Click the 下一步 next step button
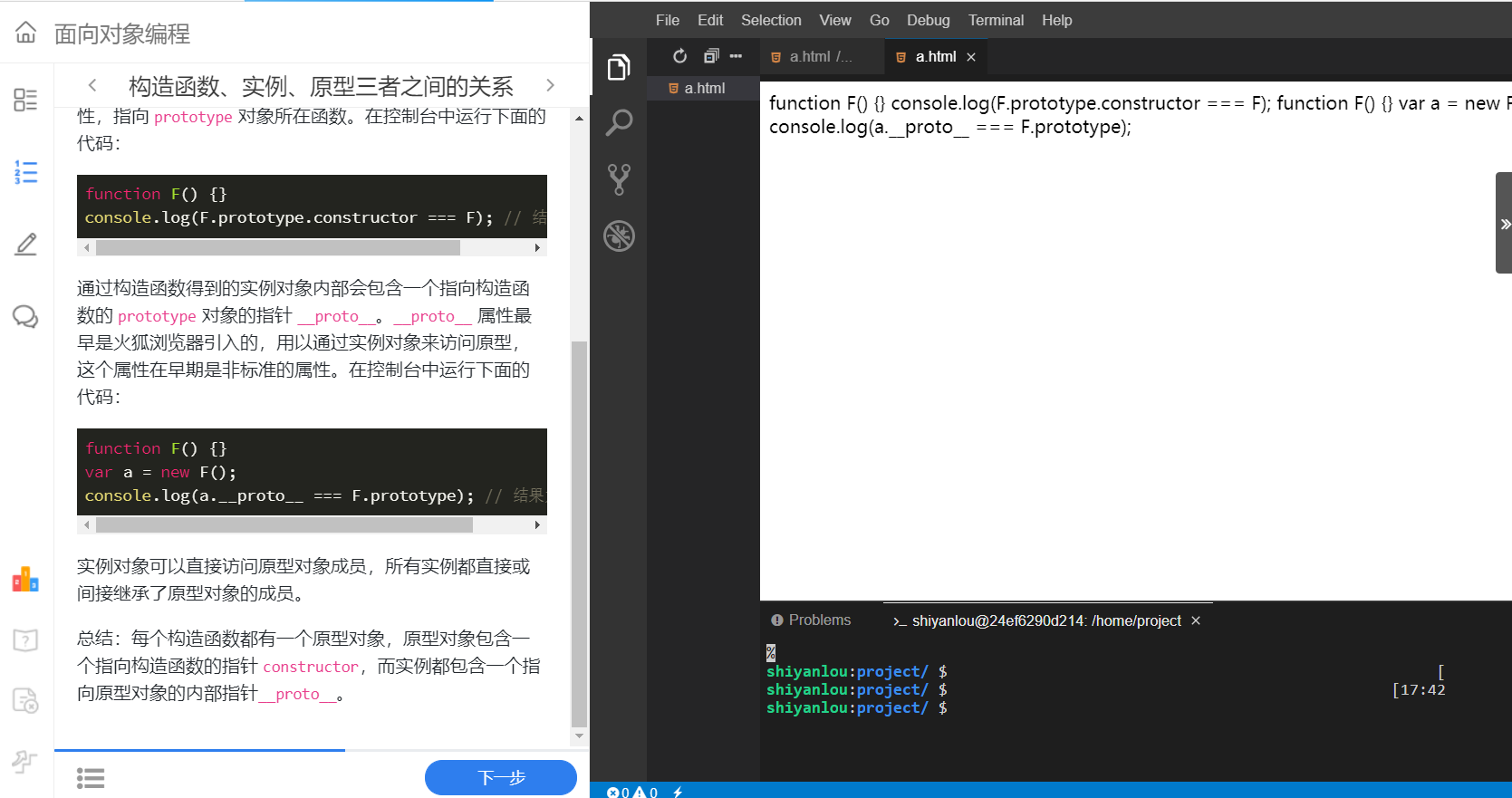1512x798 pixels. point(500,777)
